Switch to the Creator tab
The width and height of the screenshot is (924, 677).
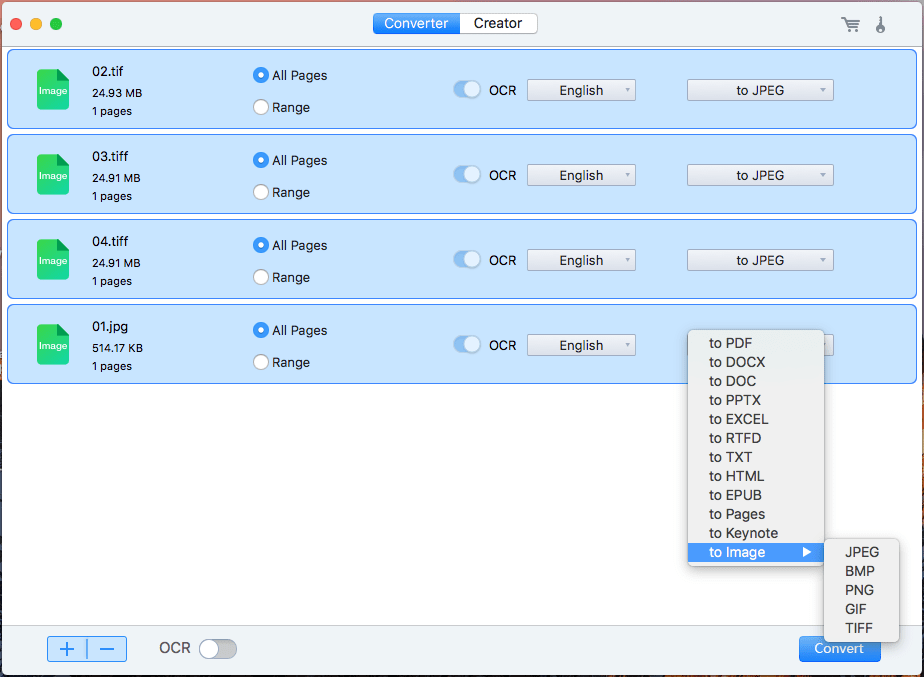pyautogui.click(x=498, y=24)
